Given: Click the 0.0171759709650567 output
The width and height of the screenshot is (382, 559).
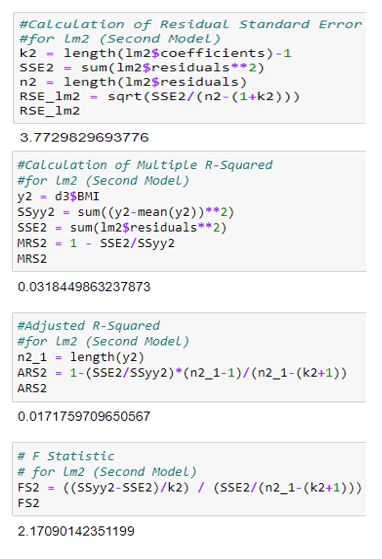Looking at the screenshot, I should click(x=84, y=416).
